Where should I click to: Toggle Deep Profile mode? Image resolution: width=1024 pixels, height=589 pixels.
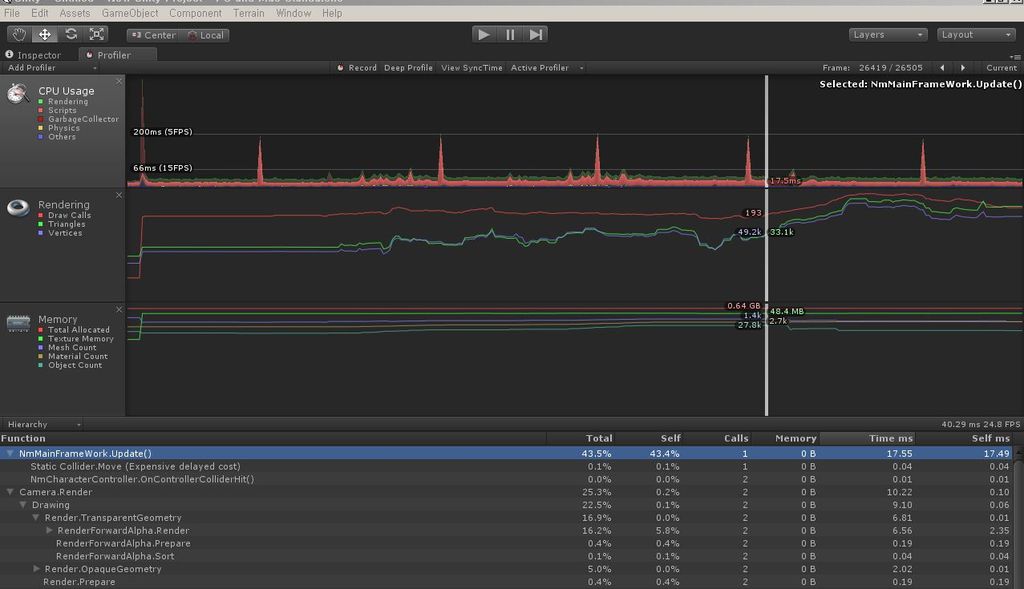point(408,68)
